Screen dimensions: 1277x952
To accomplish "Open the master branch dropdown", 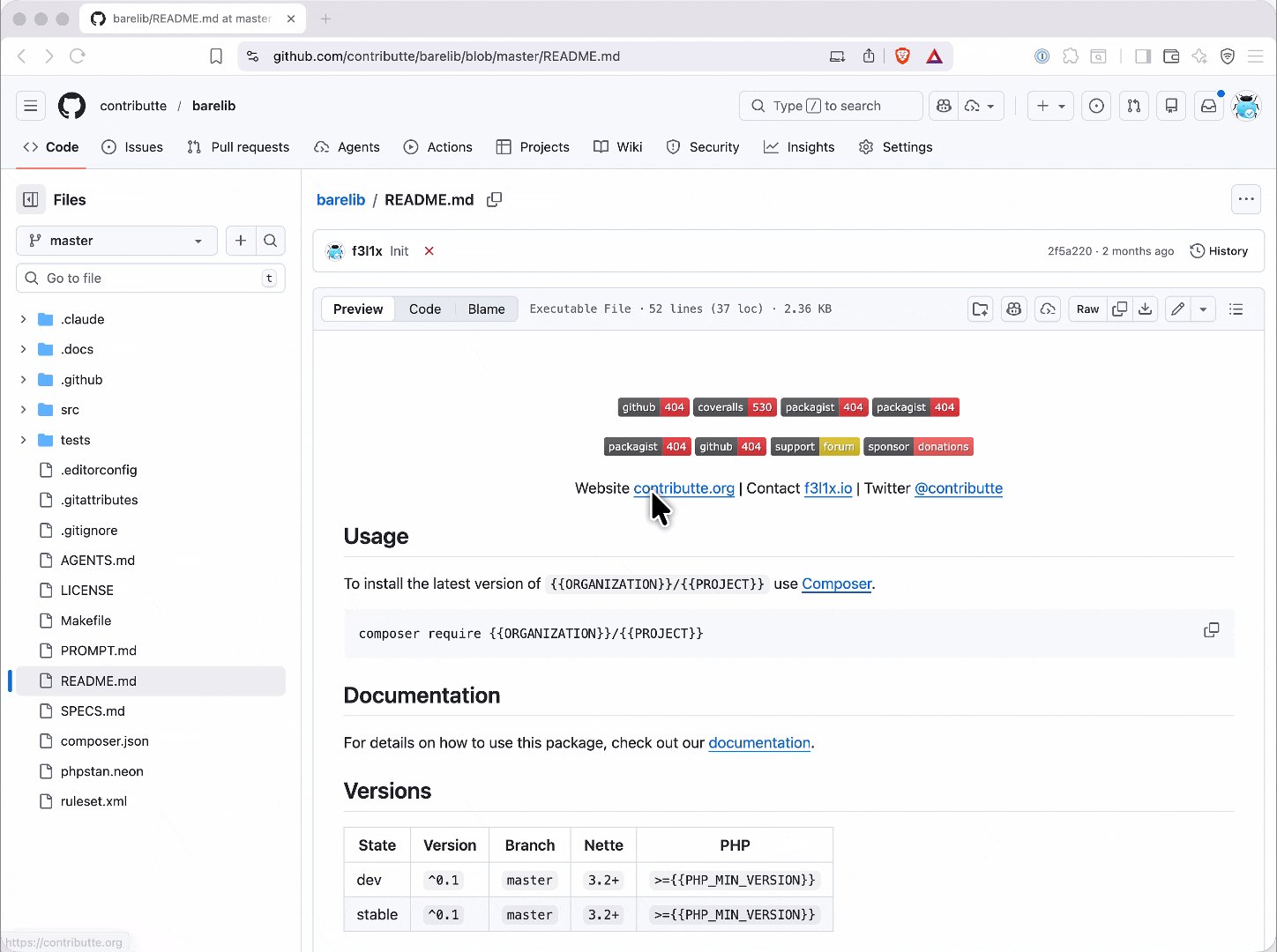I will 116,241.
